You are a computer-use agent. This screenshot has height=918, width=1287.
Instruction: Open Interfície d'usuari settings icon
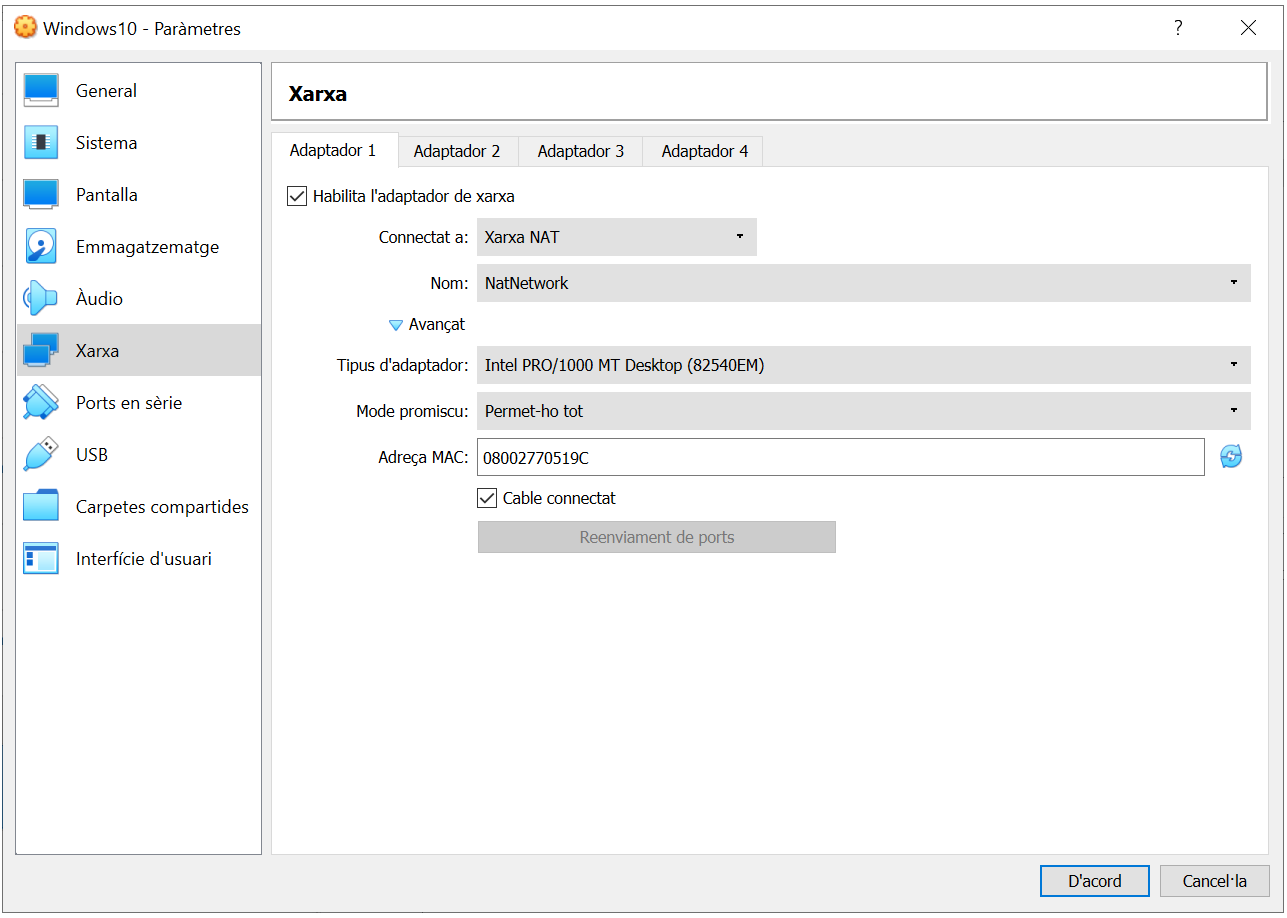pos(41,559)
